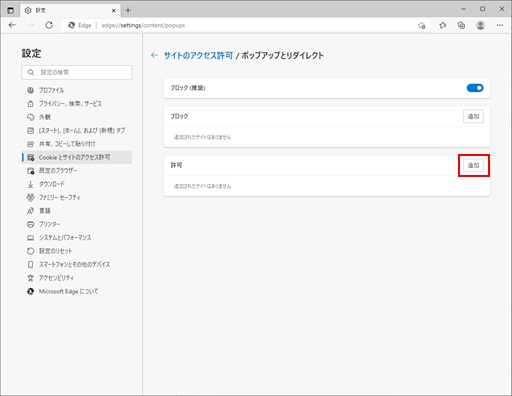
Task: Open プロファイル settings section
Action: [77, 90]
